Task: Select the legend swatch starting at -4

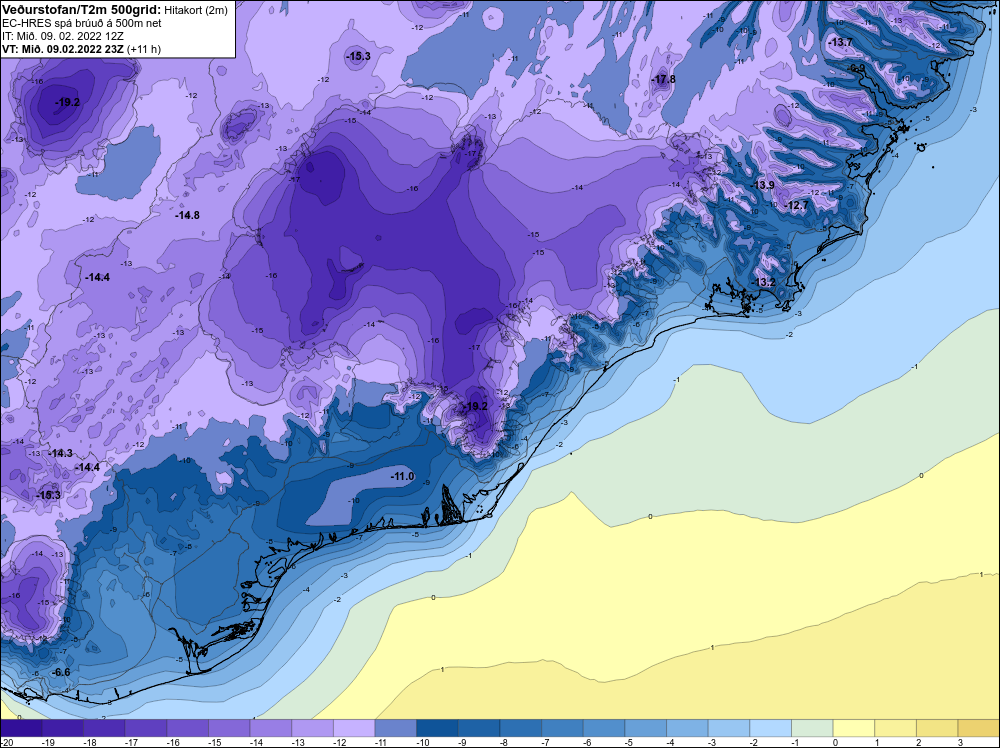Action: 688,728
